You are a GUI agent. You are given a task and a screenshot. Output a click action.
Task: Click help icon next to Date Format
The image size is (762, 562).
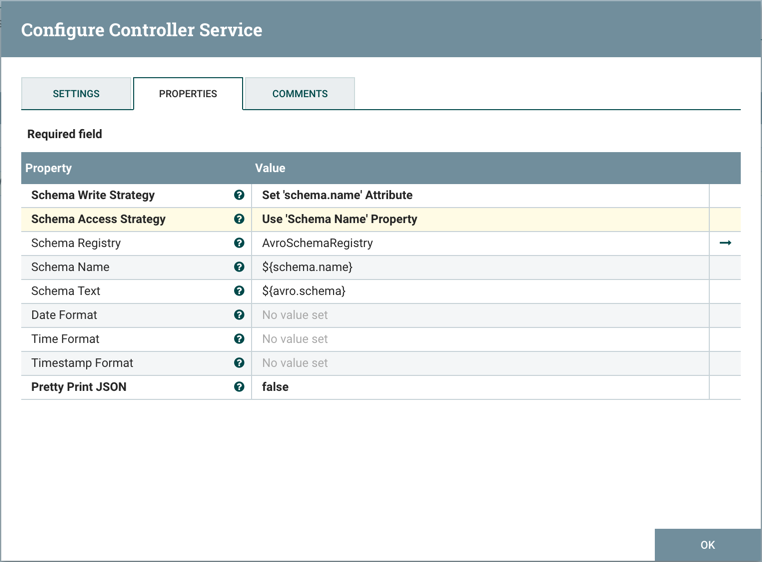click(x=239, y=315)
